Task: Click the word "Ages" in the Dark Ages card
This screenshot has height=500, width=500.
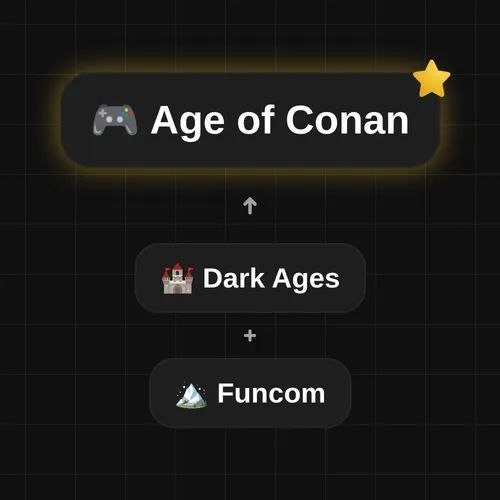Action: pos(306,280)
